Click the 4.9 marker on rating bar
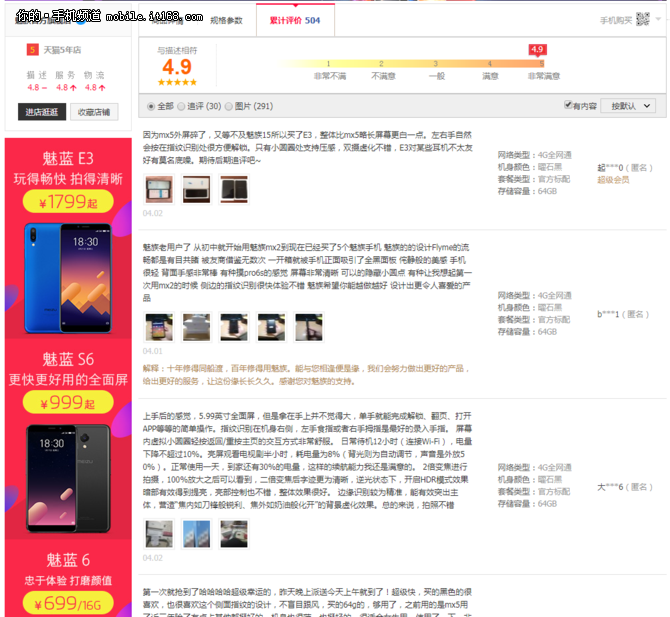Screen dimensions: 670x617 click(x=537, y=50)
